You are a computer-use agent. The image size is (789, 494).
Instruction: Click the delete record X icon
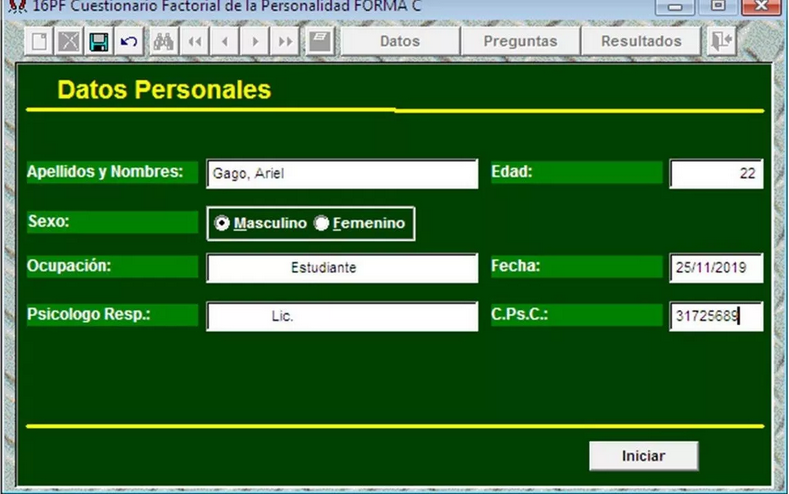(69, 41)
